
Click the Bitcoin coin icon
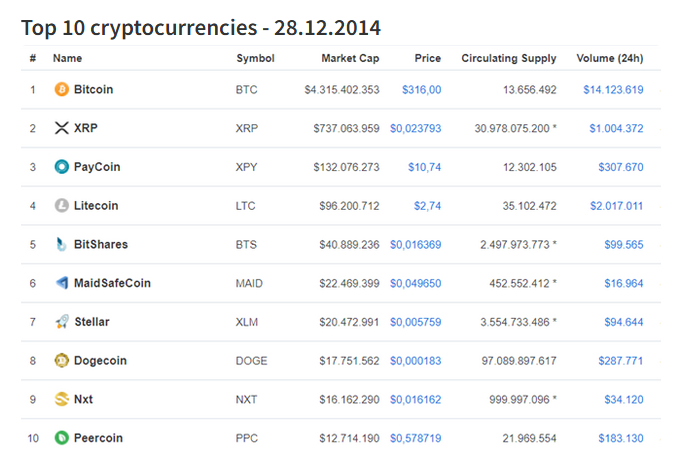(61, 90)
